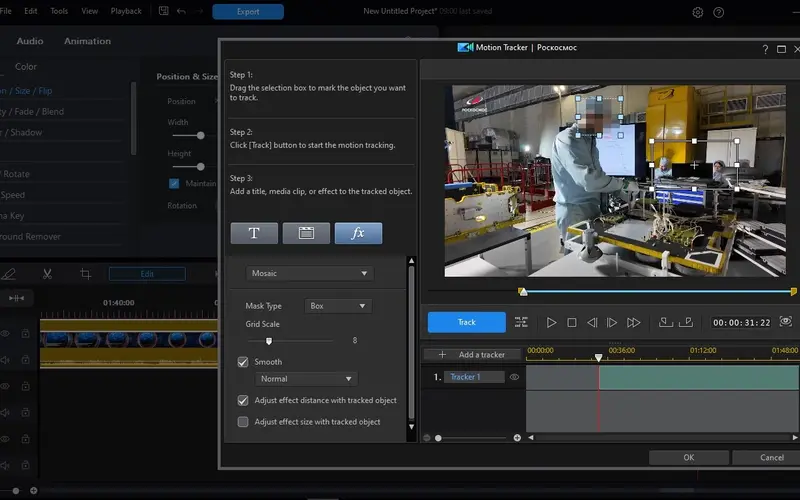Set the mark-in position icon
The width and height of the screenshot is (800, 500).
pyautogui.click(x=666, y=322)
